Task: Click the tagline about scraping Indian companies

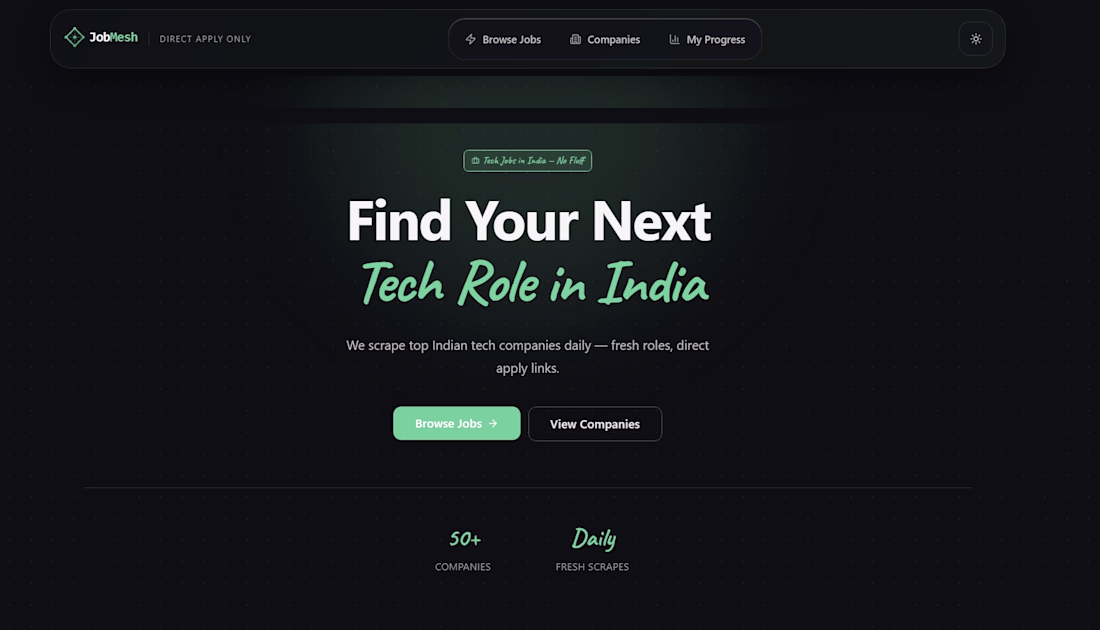Action: pyautogui.click(x=528, y=356)
